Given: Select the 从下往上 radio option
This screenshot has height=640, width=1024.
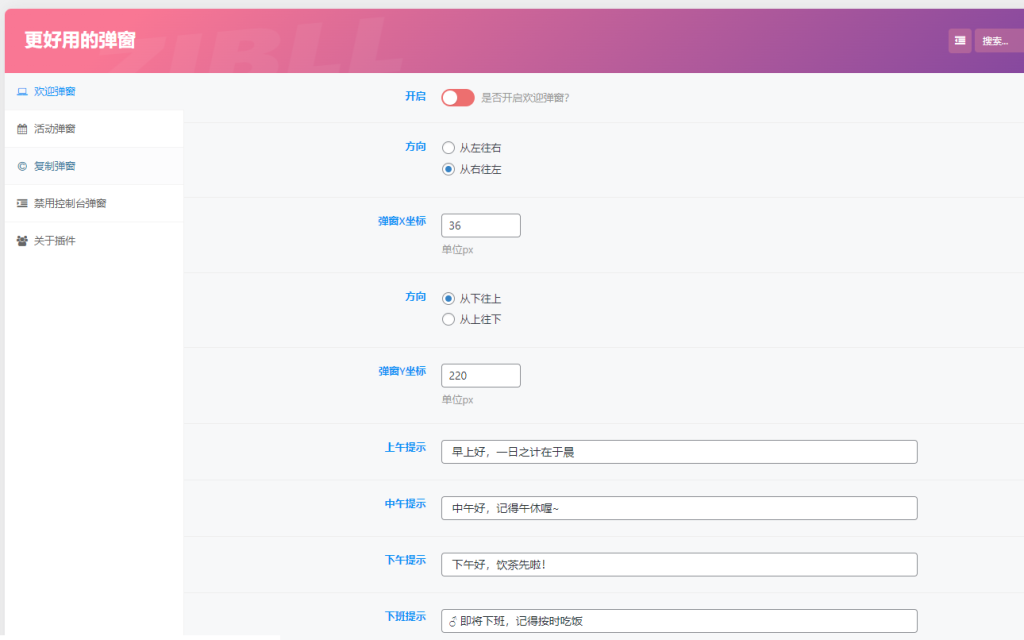Looking at the screenshot, I should pos(448,298).
